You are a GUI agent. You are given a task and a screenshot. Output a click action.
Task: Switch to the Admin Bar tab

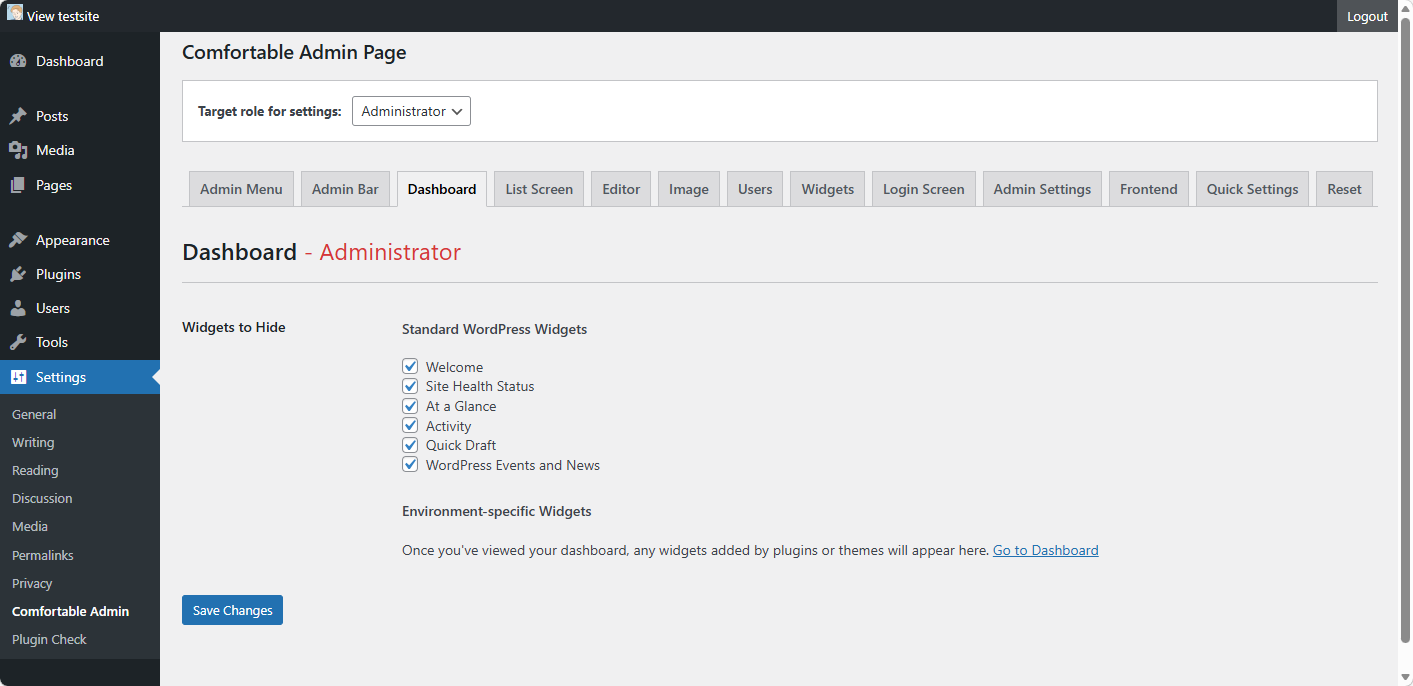point(345,189)
